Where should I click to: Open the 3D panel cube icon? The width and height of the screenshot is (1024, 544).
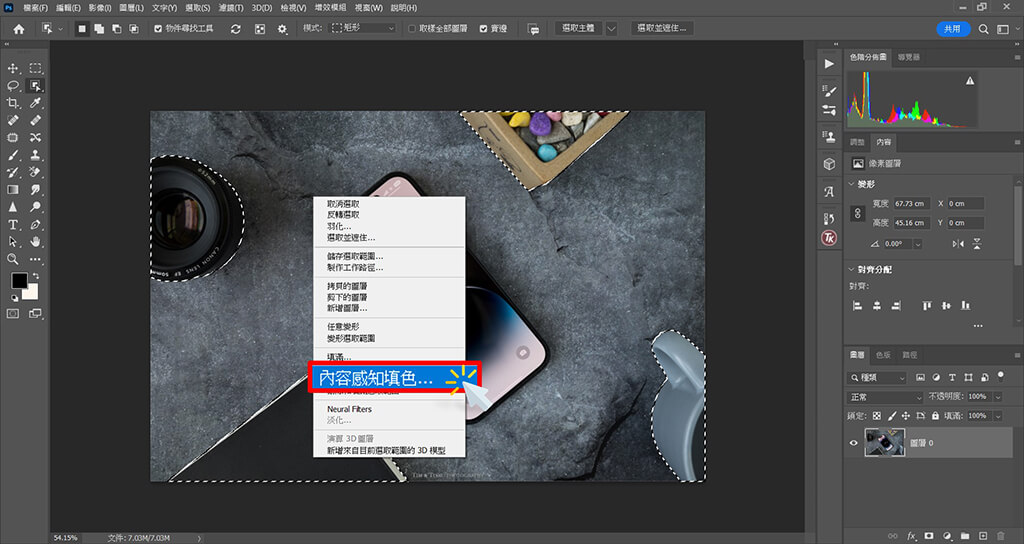pos(829,165)
